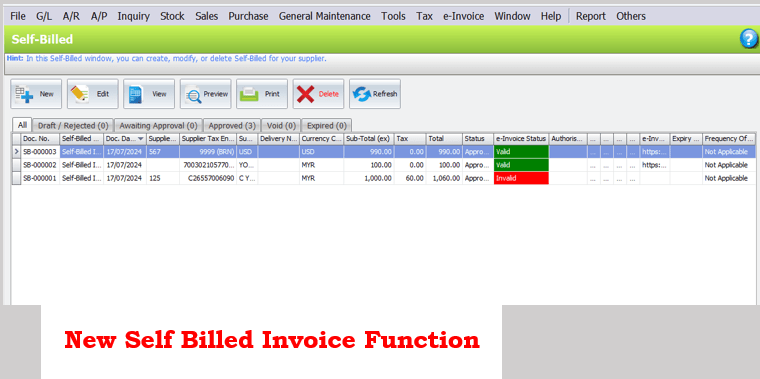Open the A/P menu
The height and width of the screenshot is (379, 760).
pyautogui.click(x=99, y=16)
